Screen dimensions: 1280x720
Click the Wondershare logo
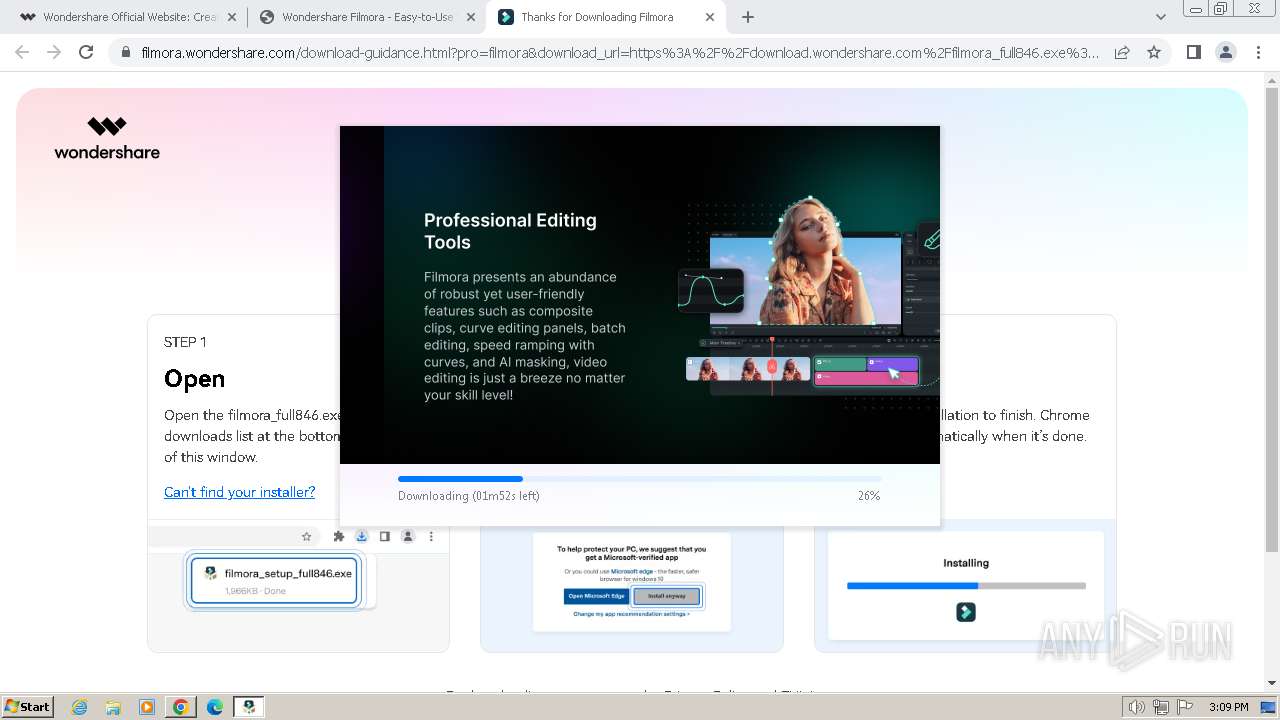click(x=107, y=138)
